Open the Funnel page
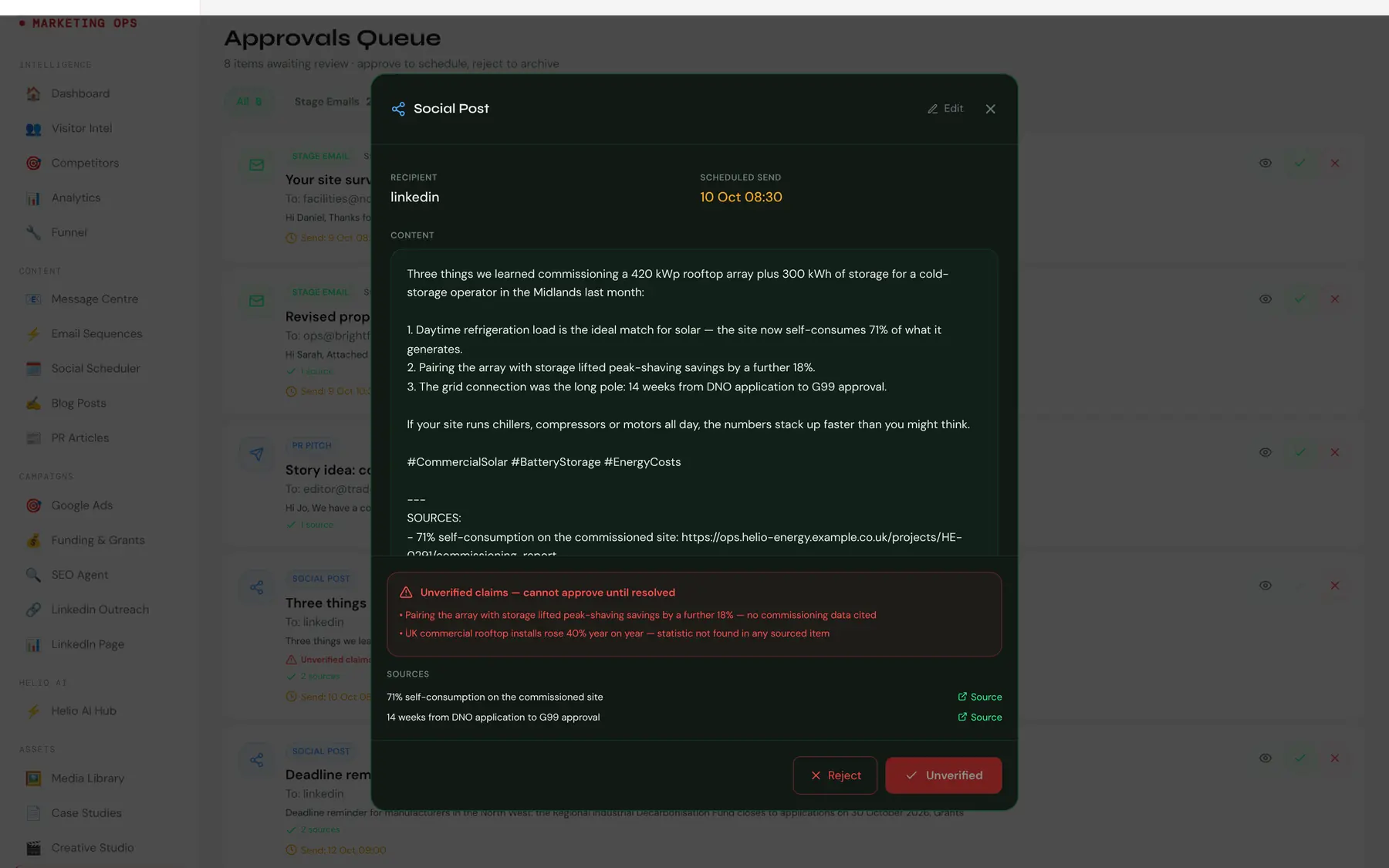1389x868 pixels. tap(69, 232)
